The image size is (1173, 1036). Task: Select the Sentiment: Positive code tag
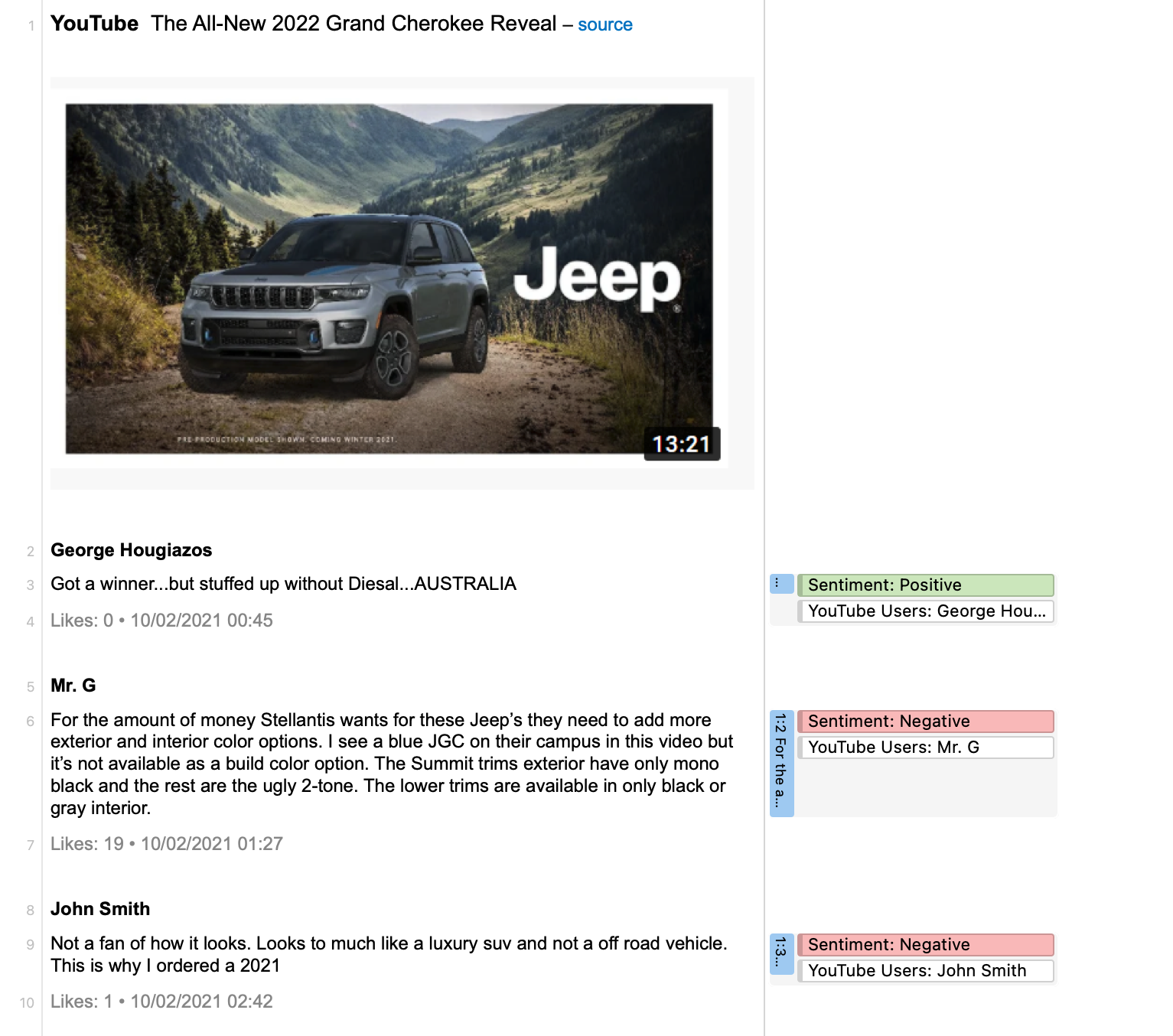pyautogui.click(x=926, y=585)
